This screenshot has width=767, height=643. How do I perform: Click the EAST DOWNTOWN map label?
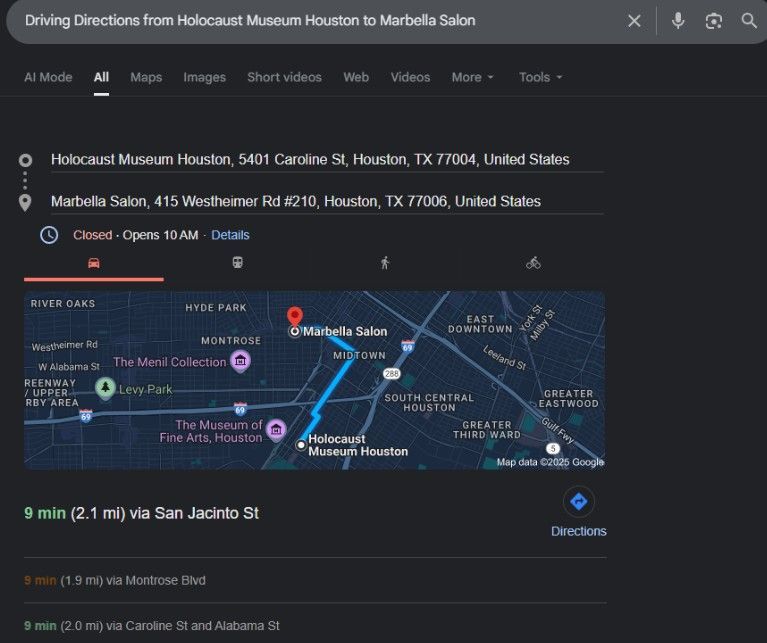point(480,324)
